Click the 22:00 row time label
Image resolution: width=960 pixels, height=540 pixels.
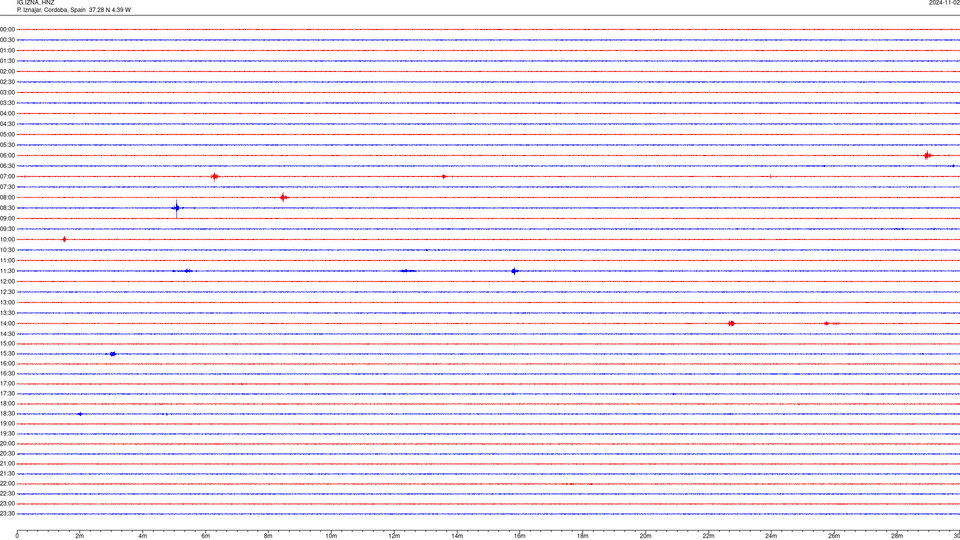[x=7, y=483]
